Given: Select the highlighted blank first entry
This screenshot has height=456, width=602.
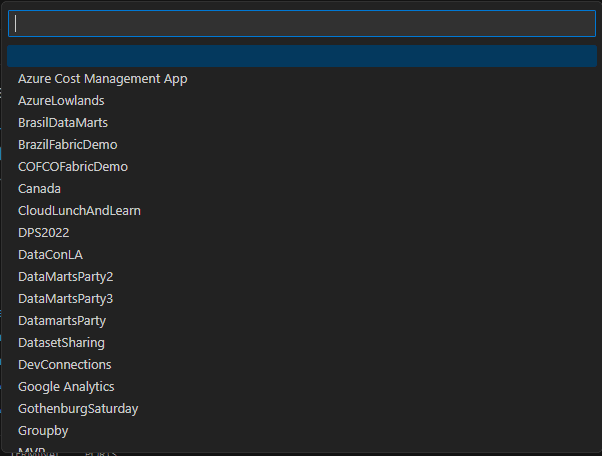Looking at the screenshot, I should [302, 56].
